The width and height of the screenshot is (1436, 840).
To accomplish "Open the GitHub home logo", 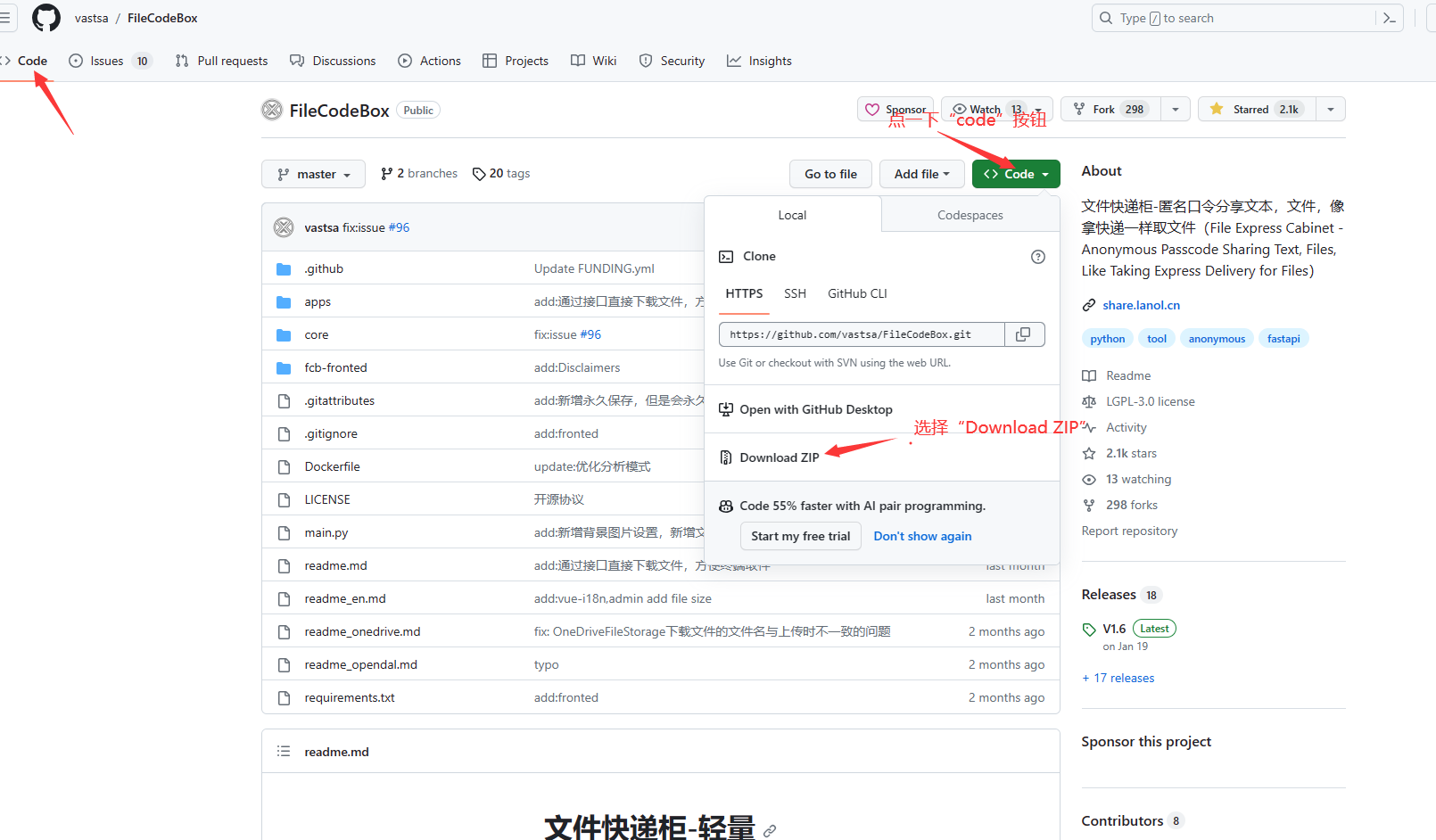I will [46, 18].
